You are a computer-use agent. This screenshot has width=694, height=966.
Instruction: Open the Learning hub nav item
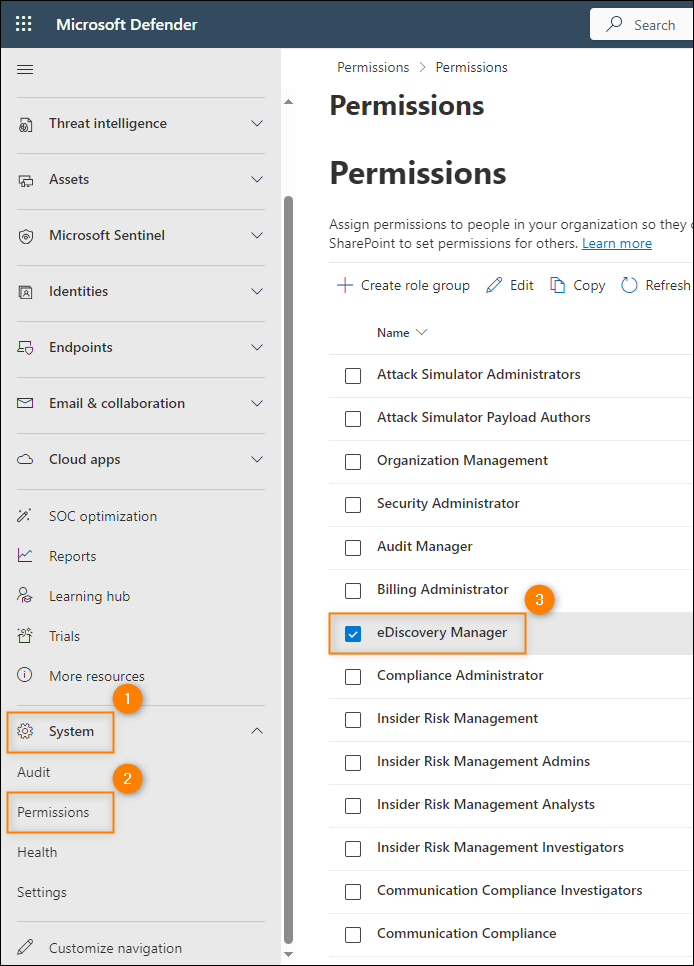(x=89, y=596)
